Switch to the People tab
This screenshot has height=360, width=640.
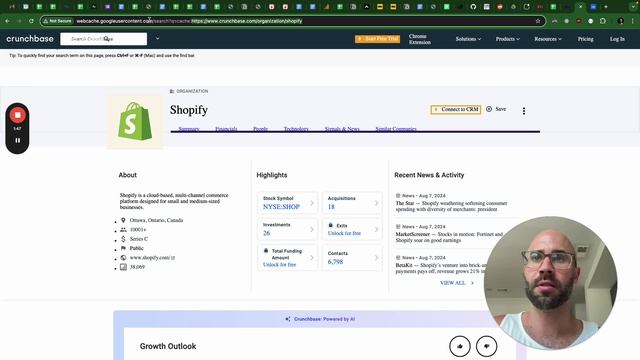point(260,129)
